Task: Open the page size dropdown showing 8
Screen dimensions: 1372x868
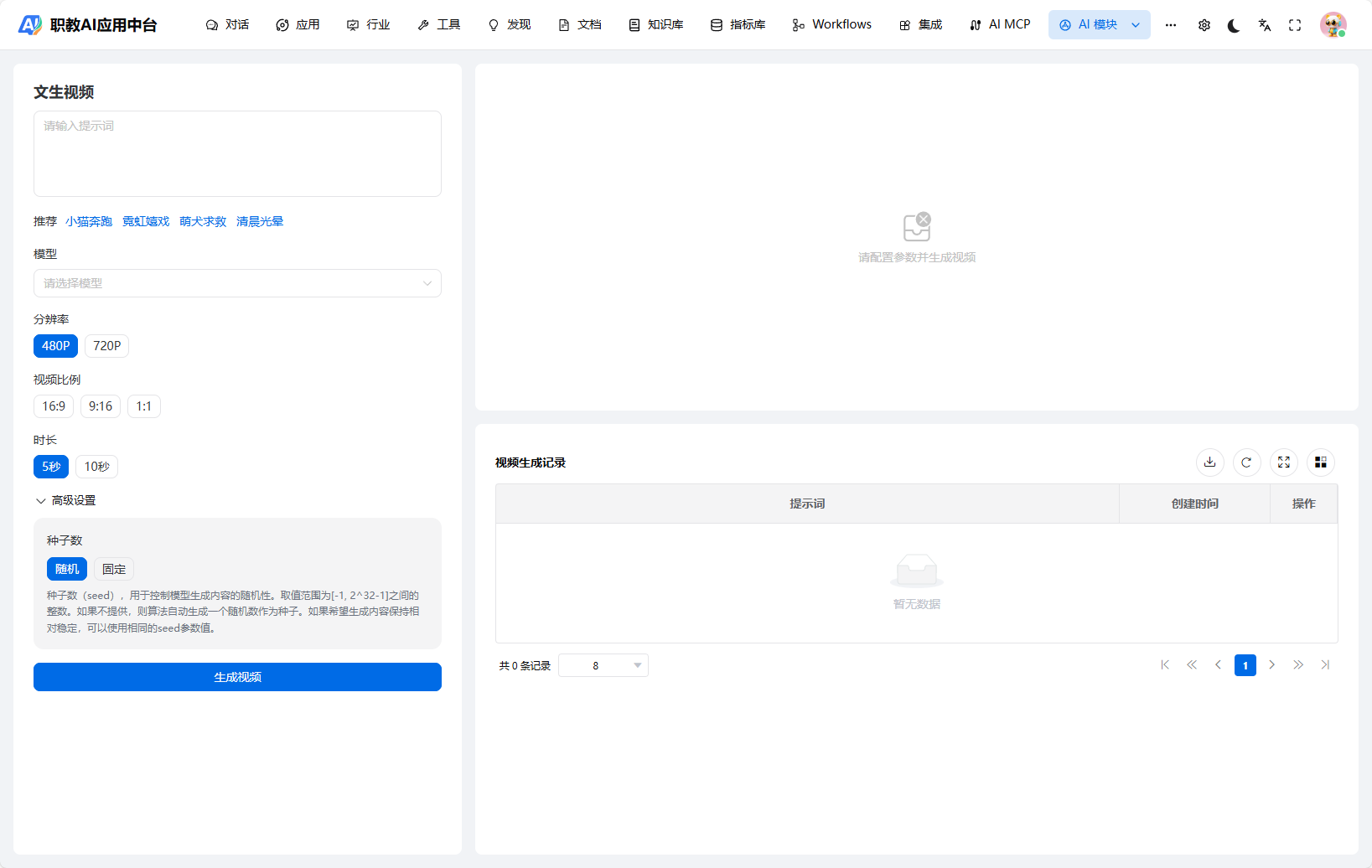Action: tap(603, 664)
